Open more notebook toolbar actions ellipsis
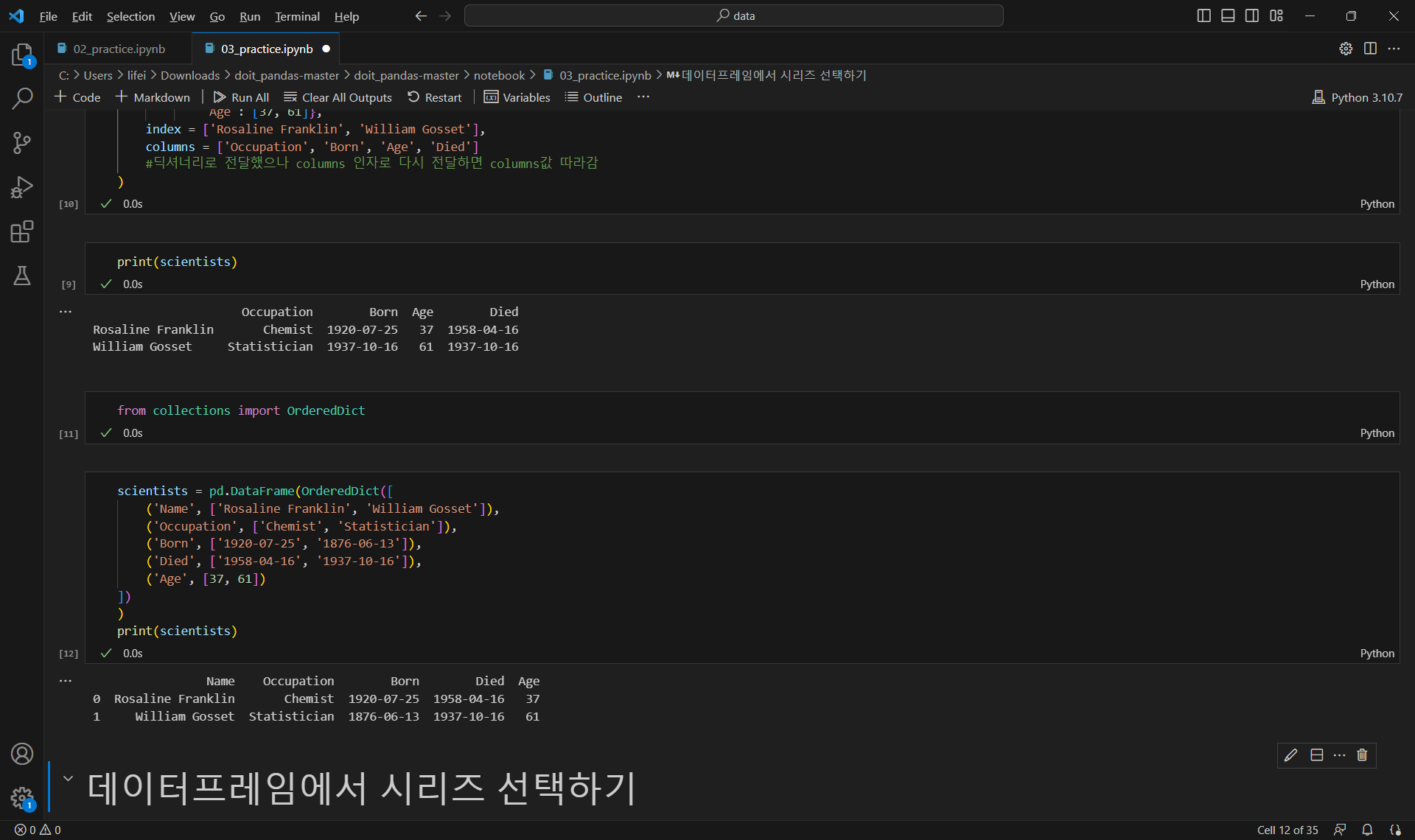 643,97
